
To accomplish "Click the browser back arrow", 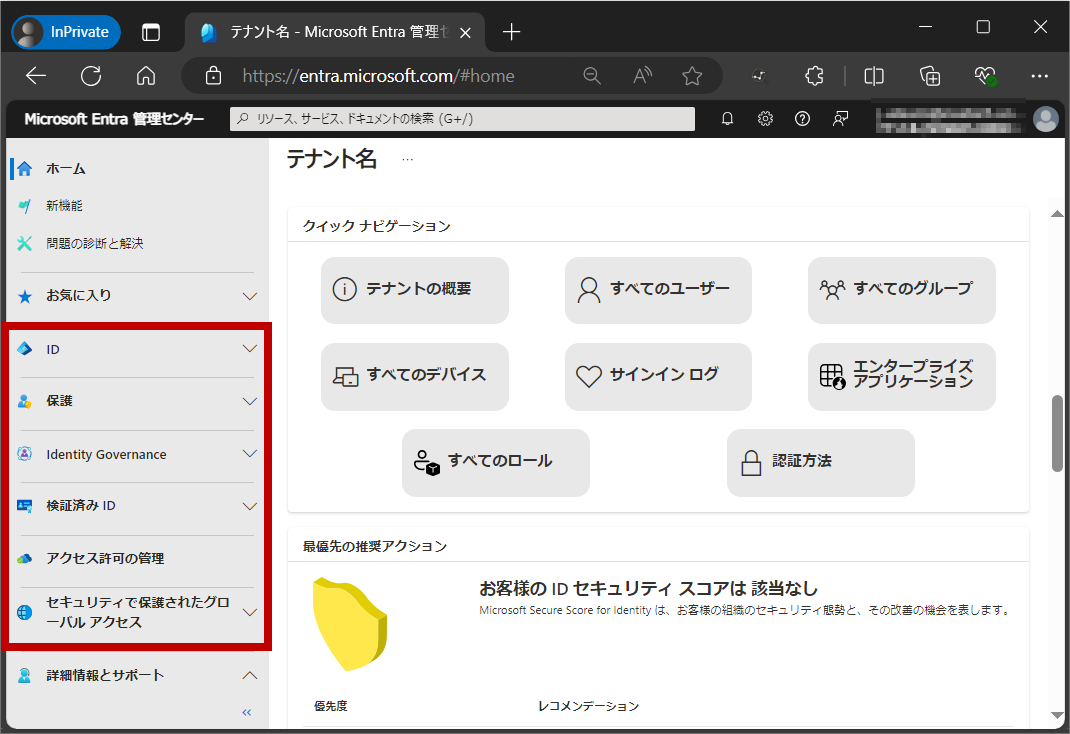I will point(35,76).
